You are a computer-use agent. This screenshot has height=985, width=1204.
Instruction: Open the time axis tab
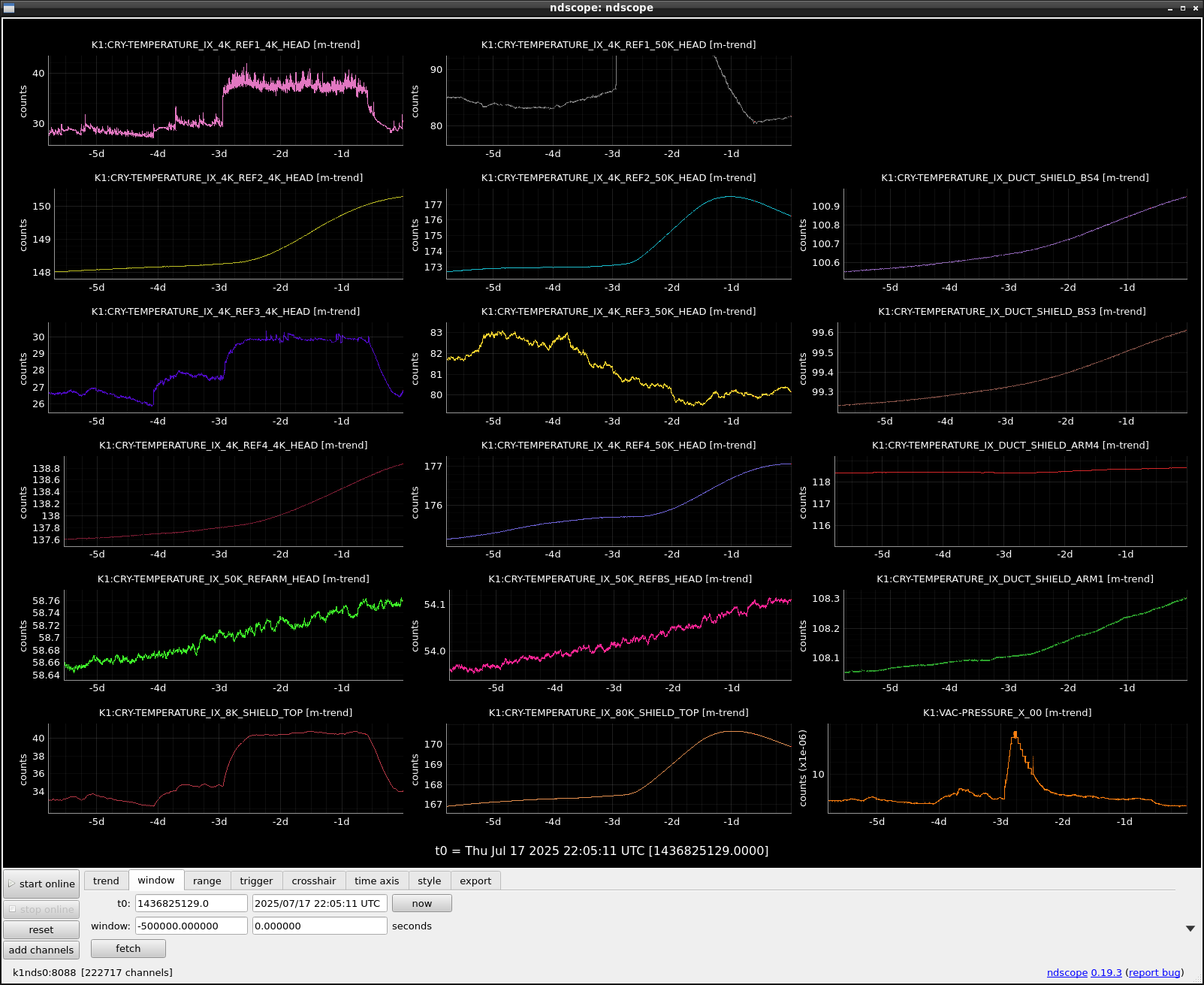377,881
